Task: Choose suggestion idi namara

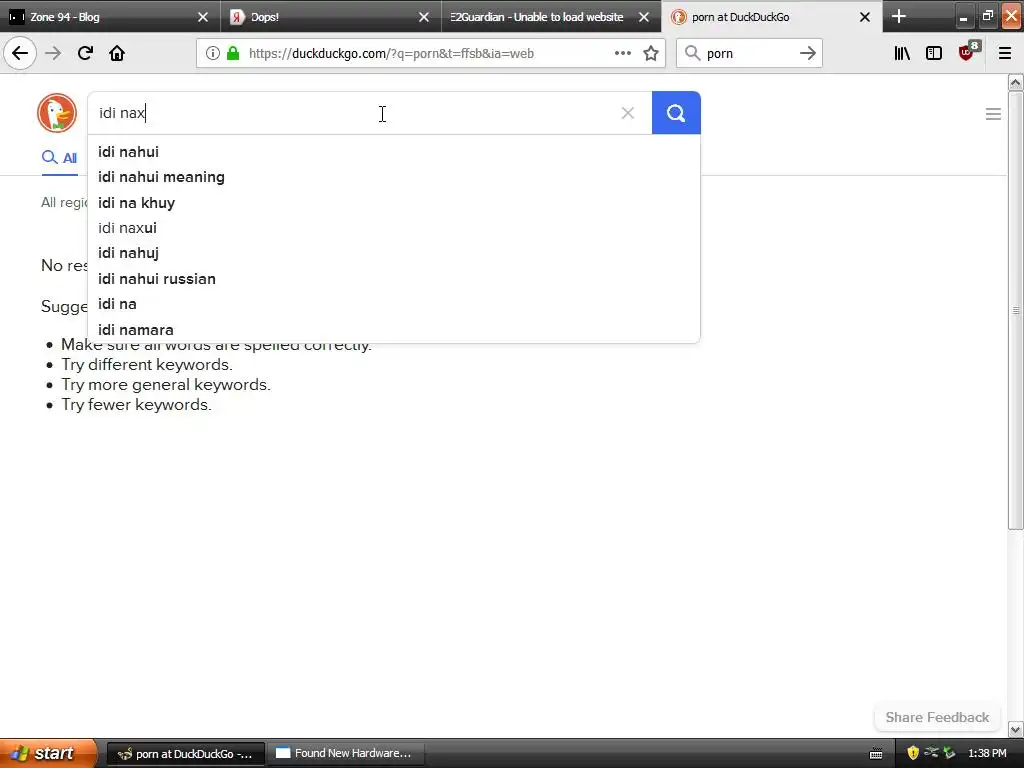Action: click(x=394, y=330)
